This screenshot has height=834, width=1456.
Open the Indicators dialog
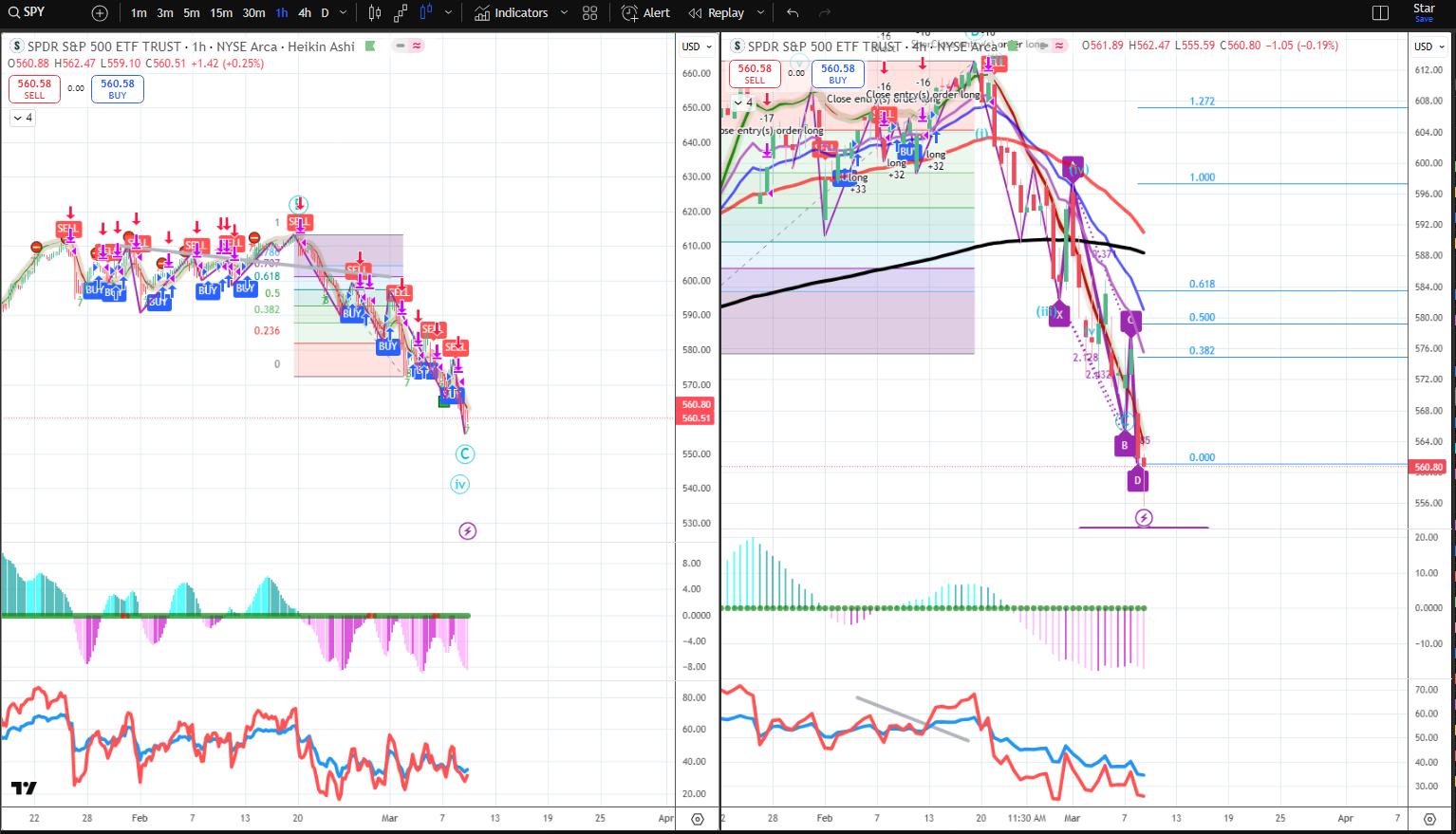tap(512, 13)
